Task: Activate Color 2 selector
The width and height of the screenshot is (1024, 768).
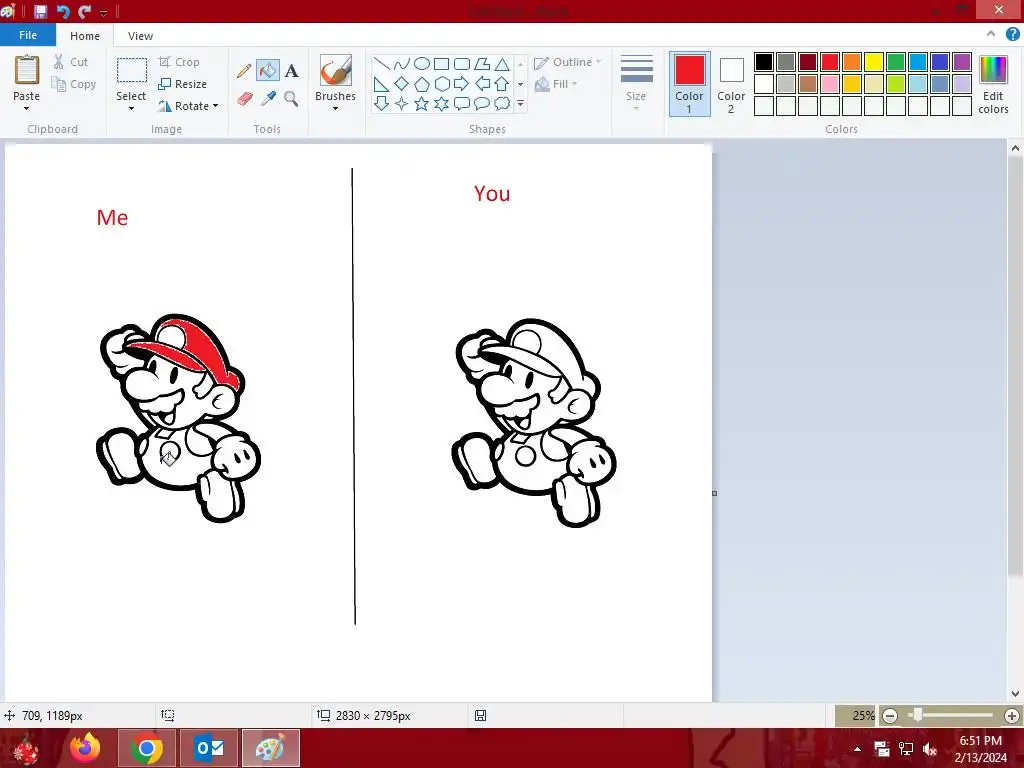Action: click(731, 84)
